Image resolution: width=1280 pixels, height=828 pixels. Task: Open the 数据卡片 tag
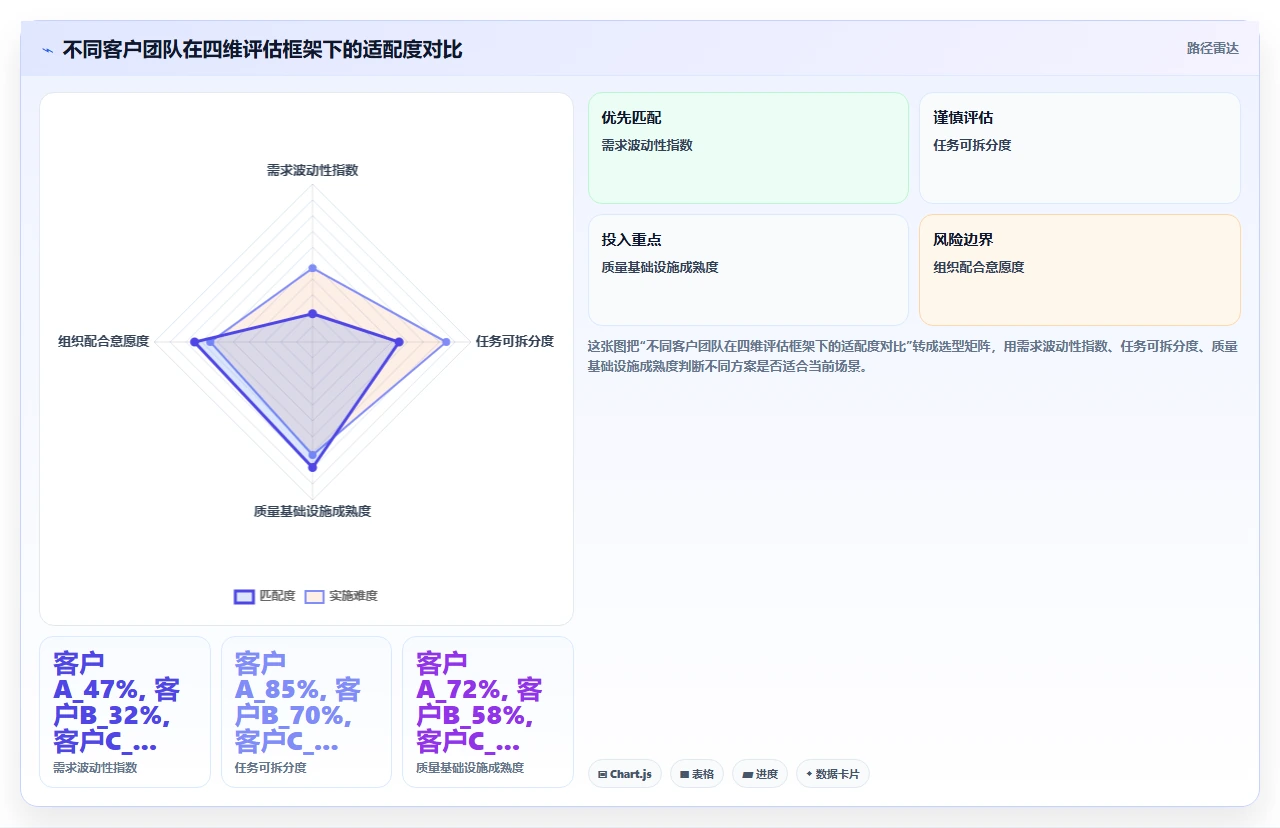click(833, 774)
